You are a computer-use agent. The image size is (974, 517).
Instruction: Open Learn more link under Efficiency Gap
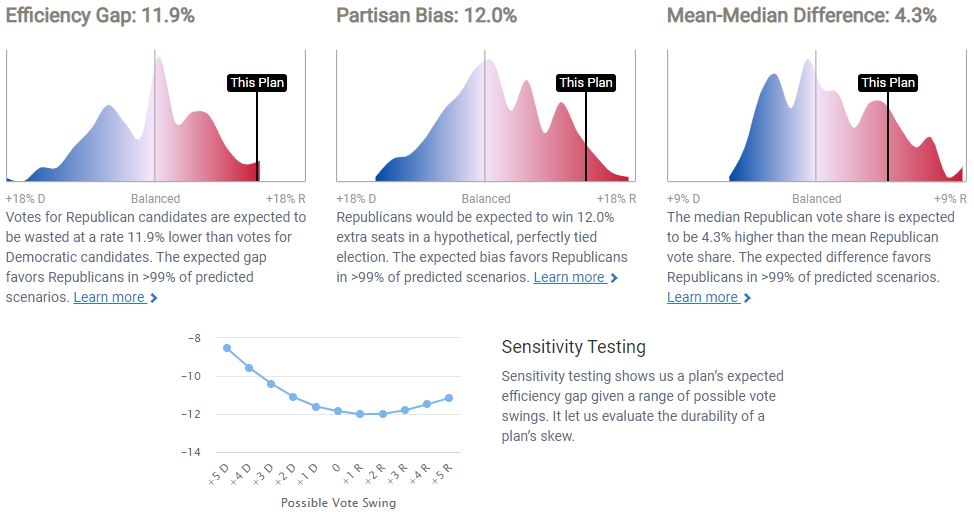[109, 297]
